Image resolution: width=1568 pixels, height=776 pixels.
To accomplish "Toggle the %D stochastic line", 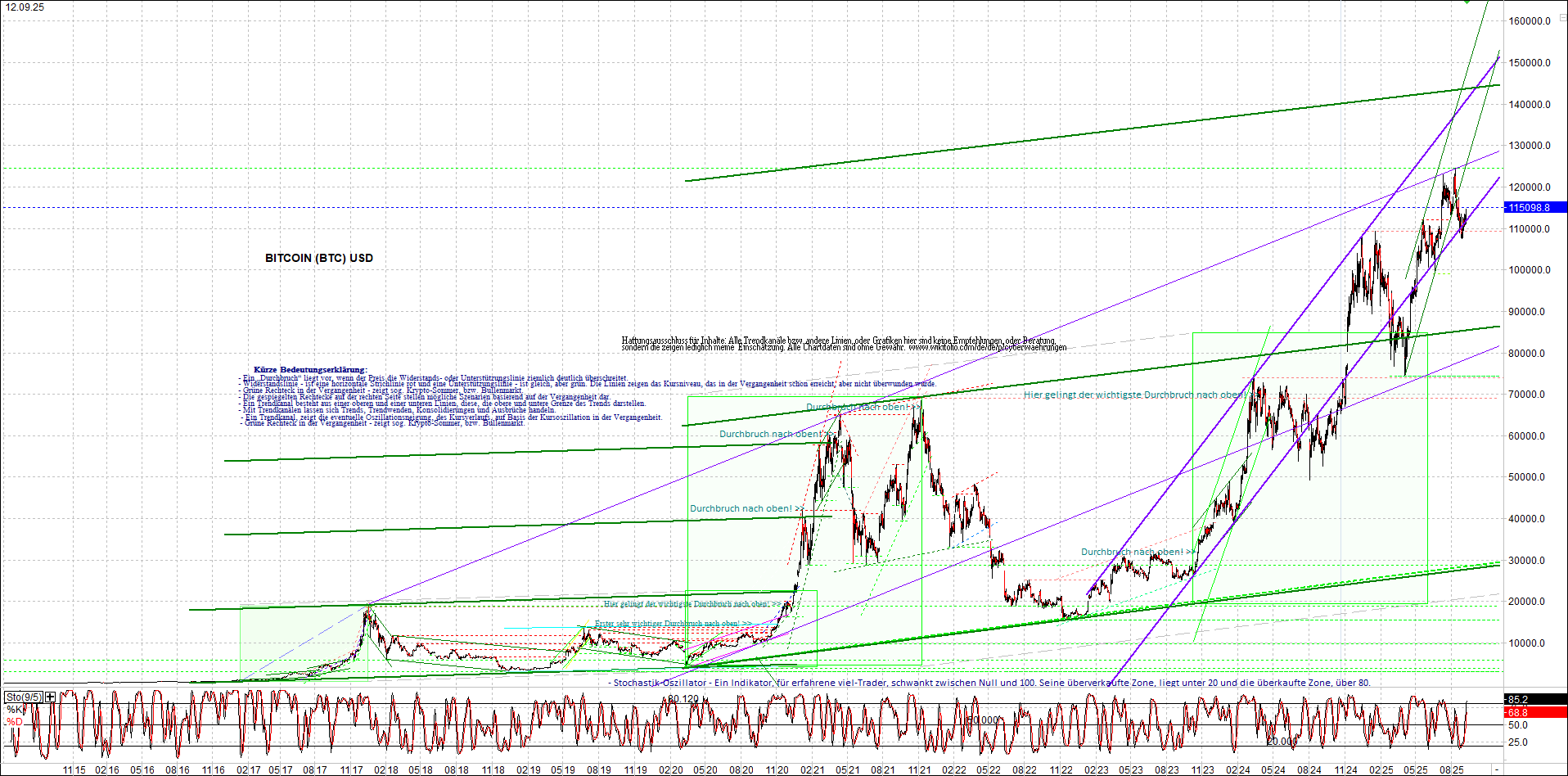I will pos(15,720).
